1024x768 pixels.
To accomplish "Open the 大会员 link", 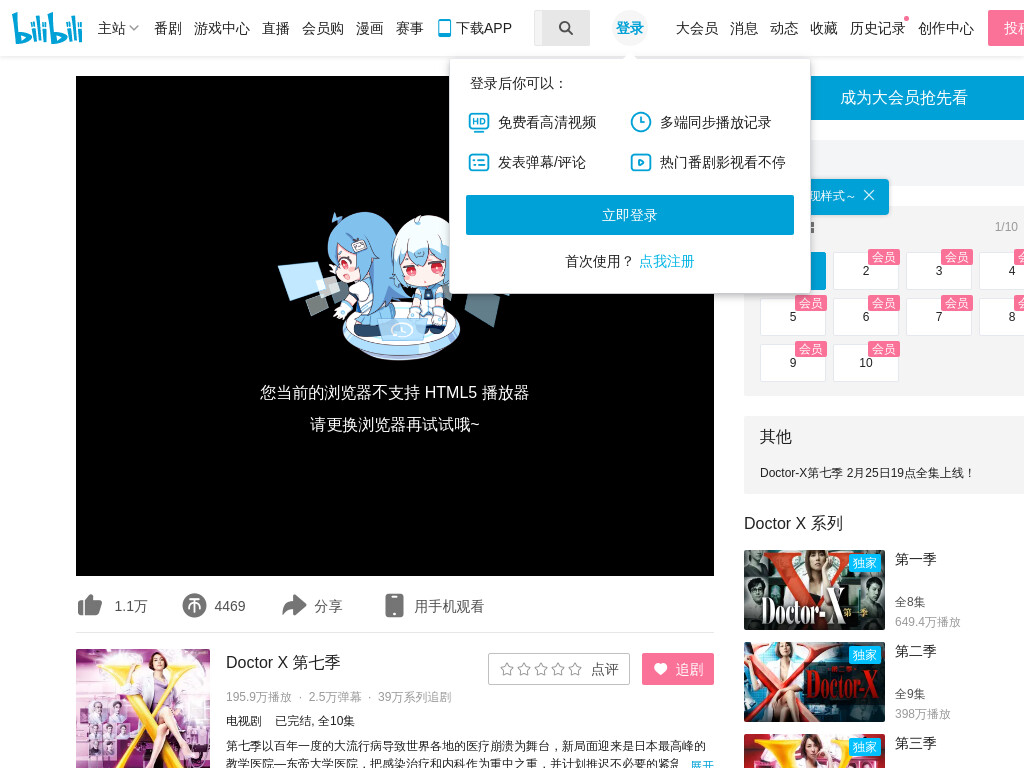I will 697,28.
